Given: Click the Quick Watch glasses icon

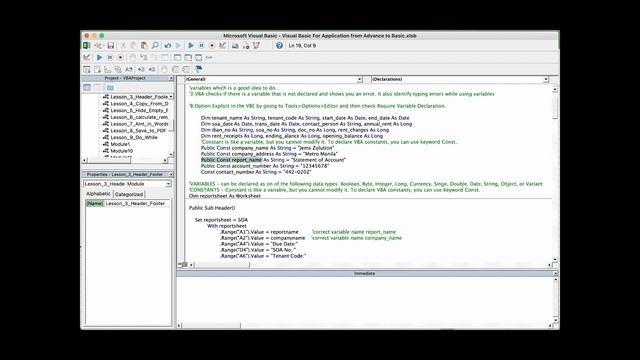Looking at the screenshot, I should pyautogui.click(x=209, y=57).
